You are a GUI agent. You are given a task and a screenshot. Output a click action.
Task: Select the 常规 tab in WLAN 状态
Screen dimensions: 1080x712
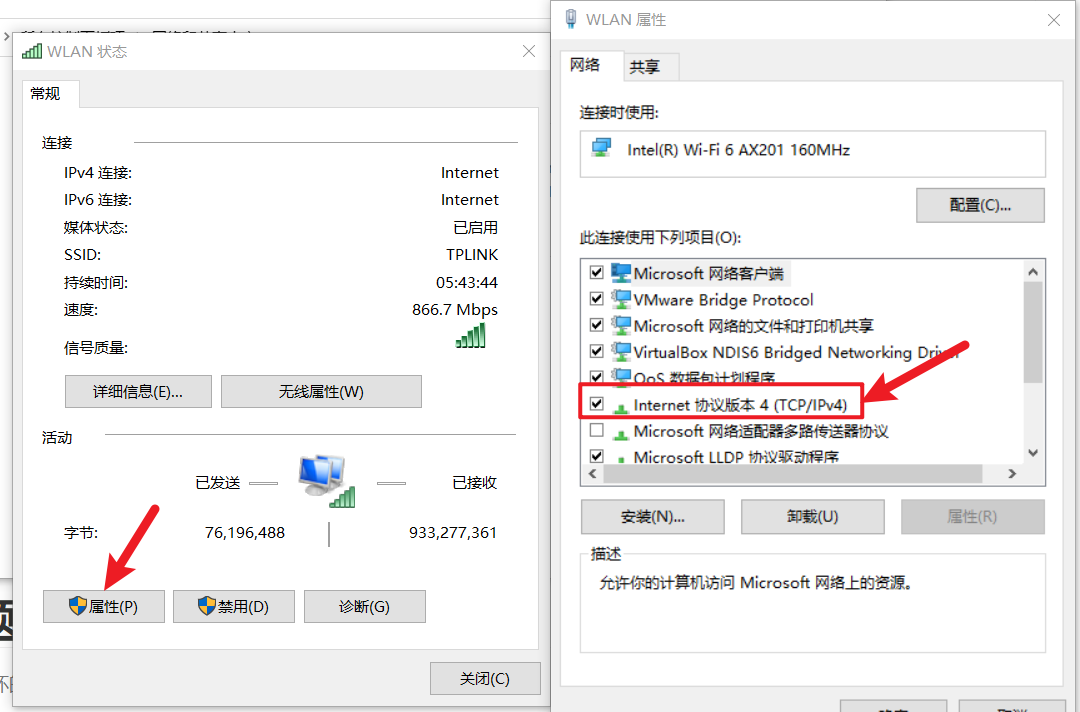tap(45, 94)
